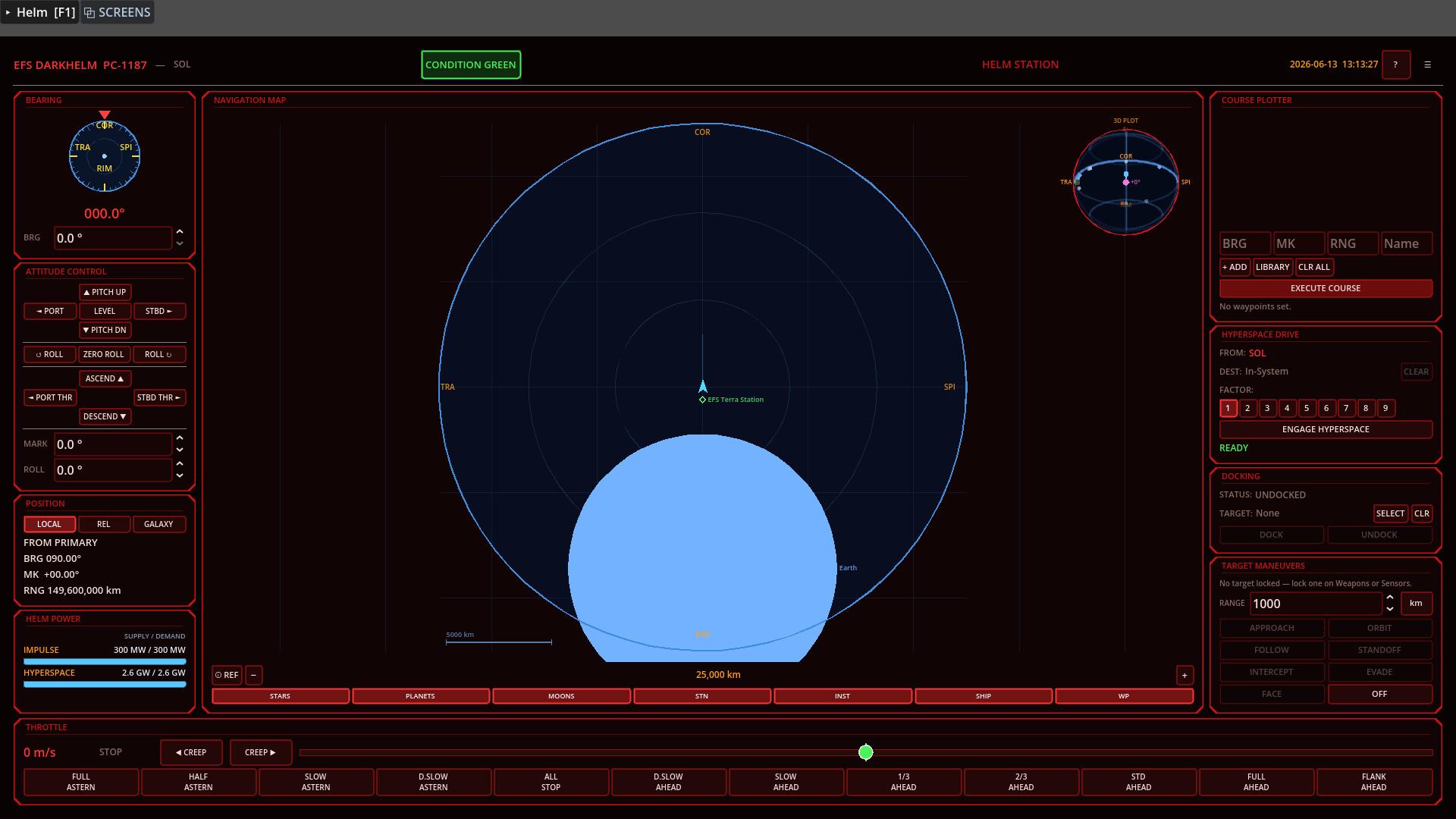Viewport: 1456px width, 819px height.
Task: Click the bearing compass dial
Action: coord(105,156)
